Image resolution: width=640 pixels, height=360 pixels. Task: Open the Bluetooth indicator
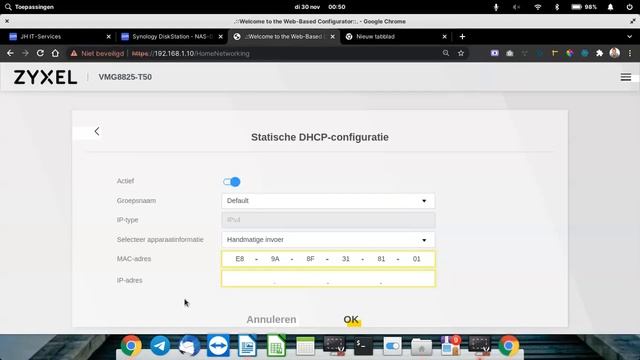click(557, 7)
